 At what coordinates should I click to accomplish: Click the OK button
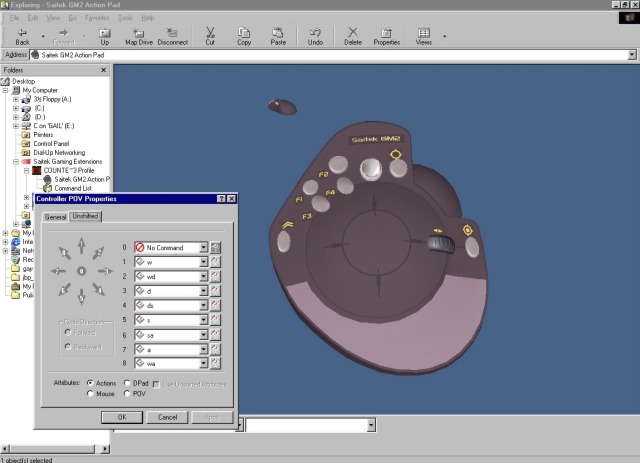[x=121, y=417]
